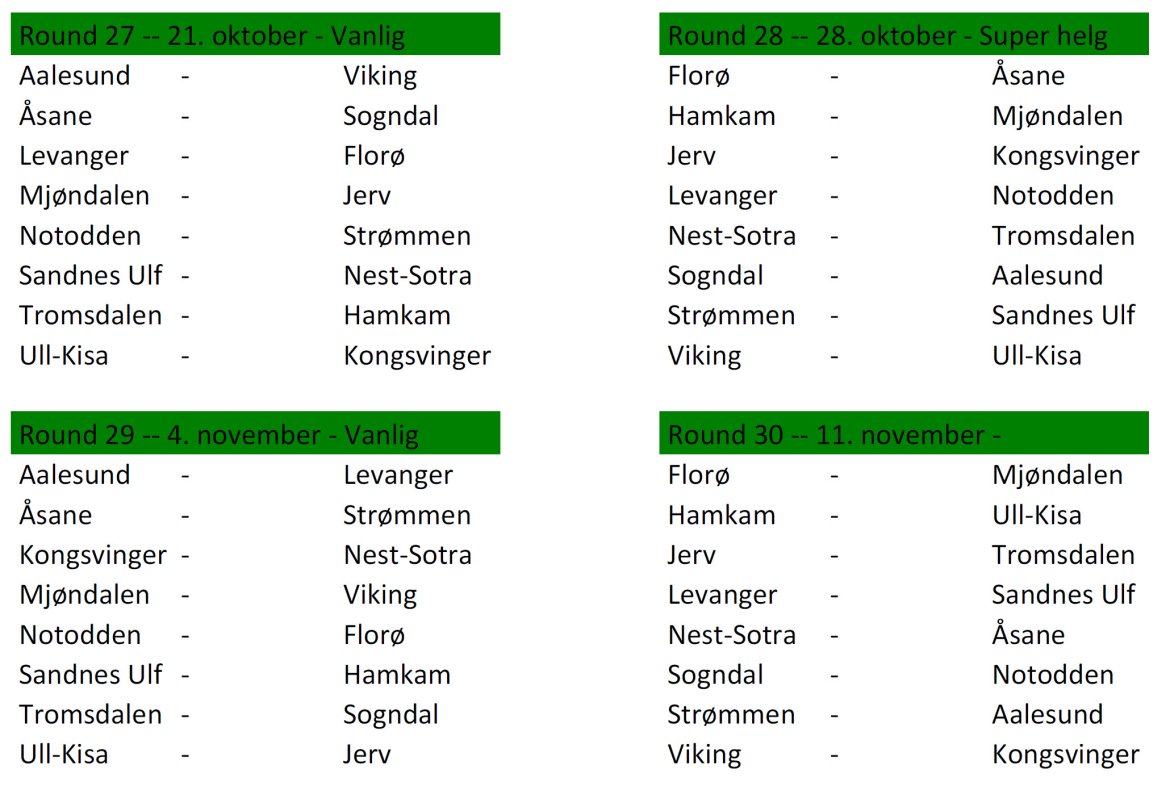Click Hamkam away team in Round 27
1170x786 pixels.
397,316
